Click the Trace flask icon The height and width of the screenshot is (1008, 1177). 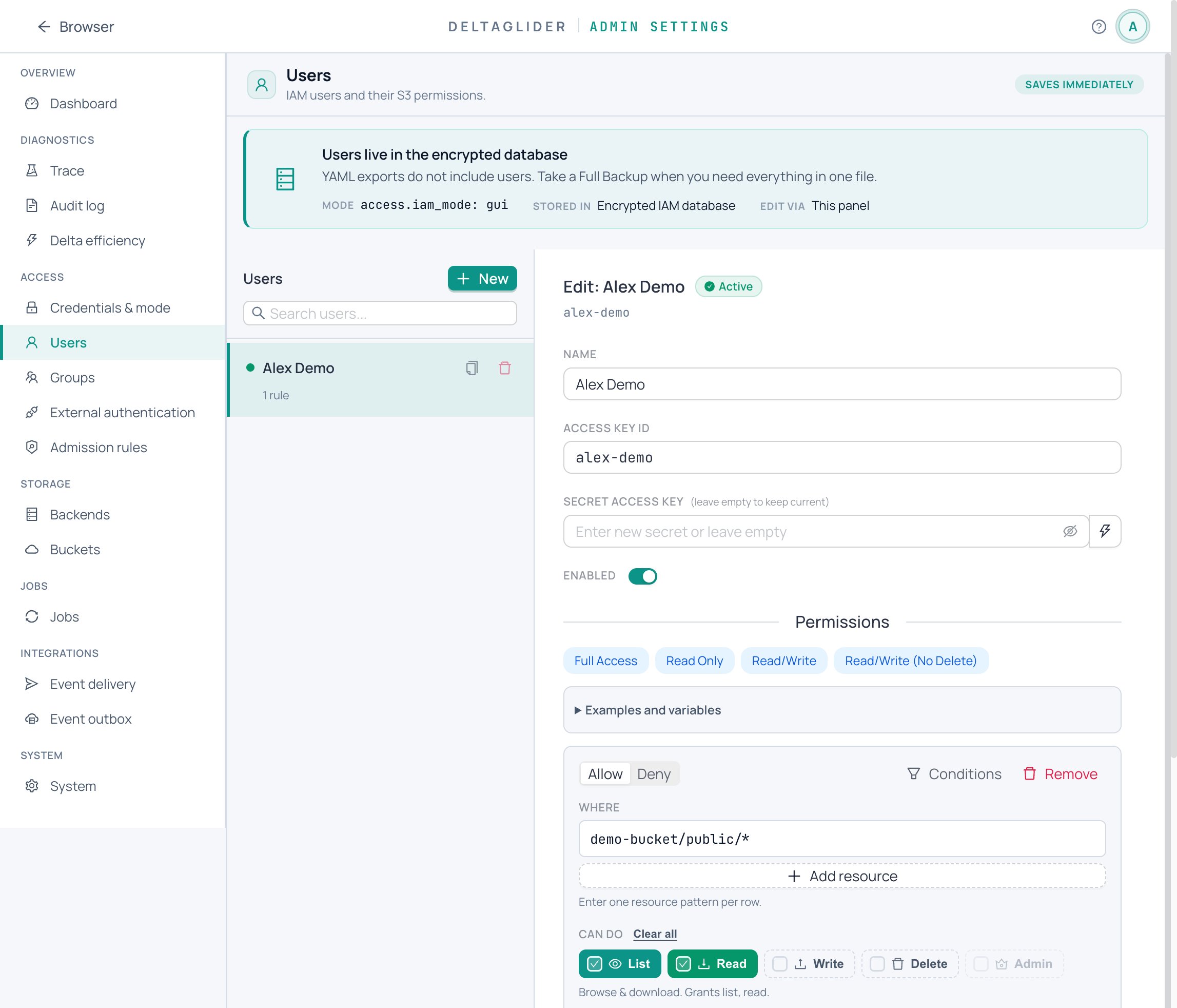pyautogui.click(x=32, y=170)
